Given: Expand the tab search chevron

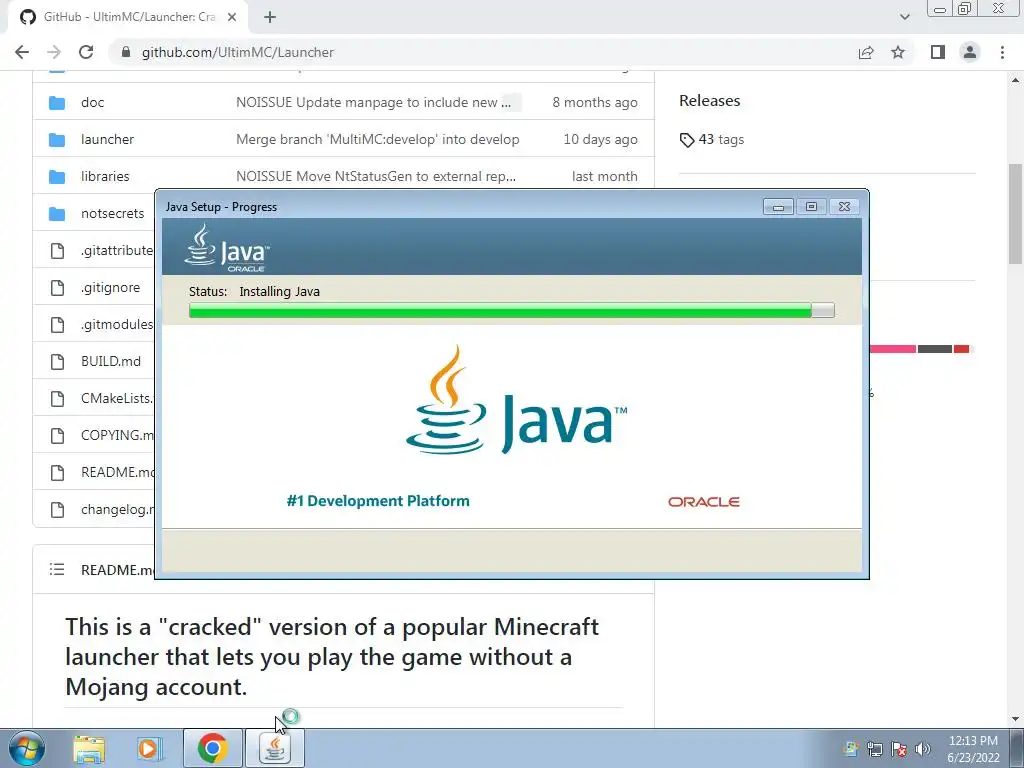Looking at the screenshot, I should tap(904, 18).
